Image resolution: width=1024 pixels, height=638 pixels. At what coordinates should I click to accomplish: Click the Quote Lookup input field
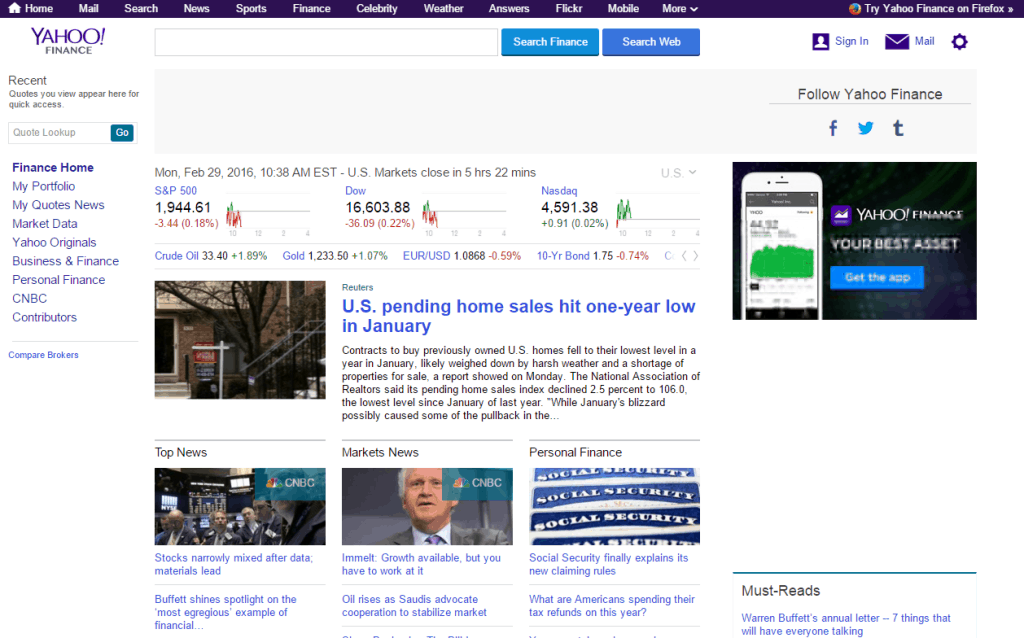(58, 133)
